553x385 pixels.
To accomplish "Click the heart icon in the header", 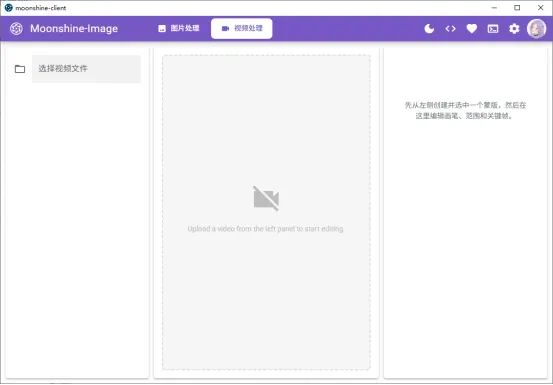I will tap(472, 29).
